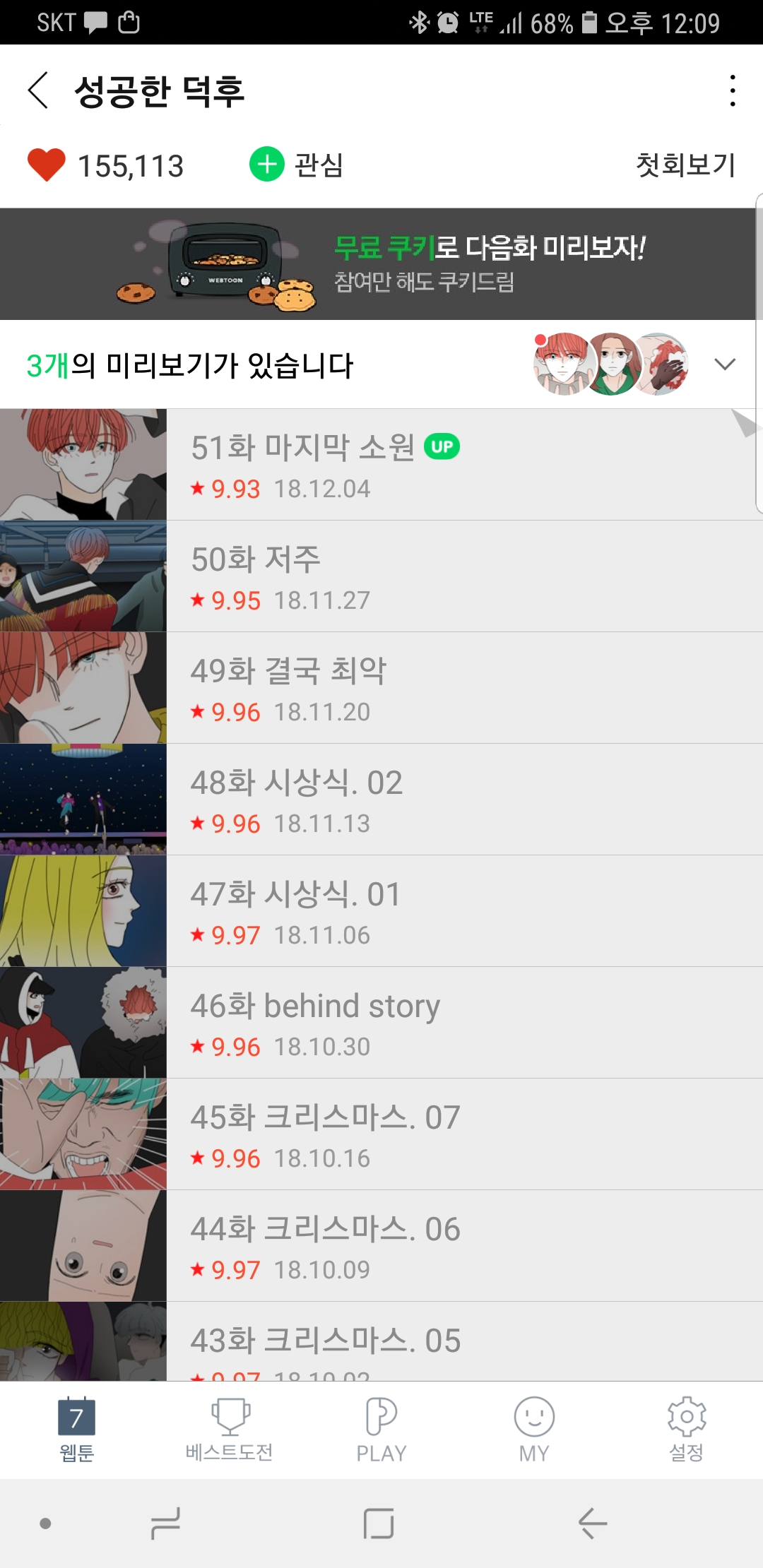763x1568 pixels.
Task: Tap the 첫회보기 link
Action: click(685, 165)
